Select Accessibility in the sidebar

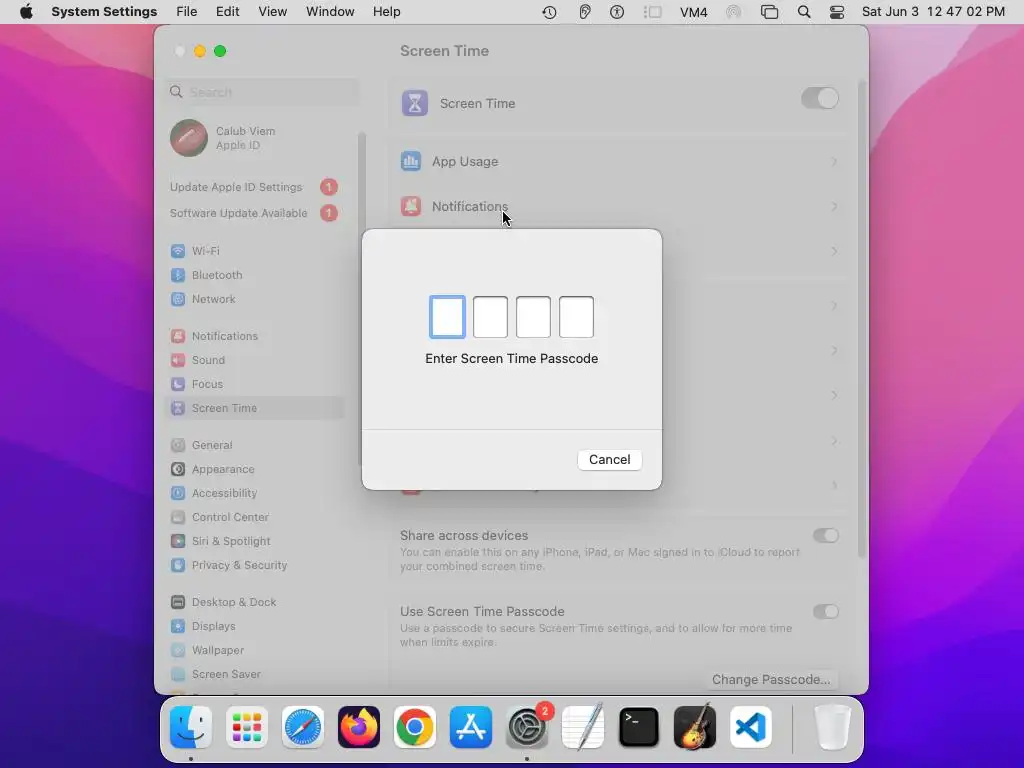point(254,493)
